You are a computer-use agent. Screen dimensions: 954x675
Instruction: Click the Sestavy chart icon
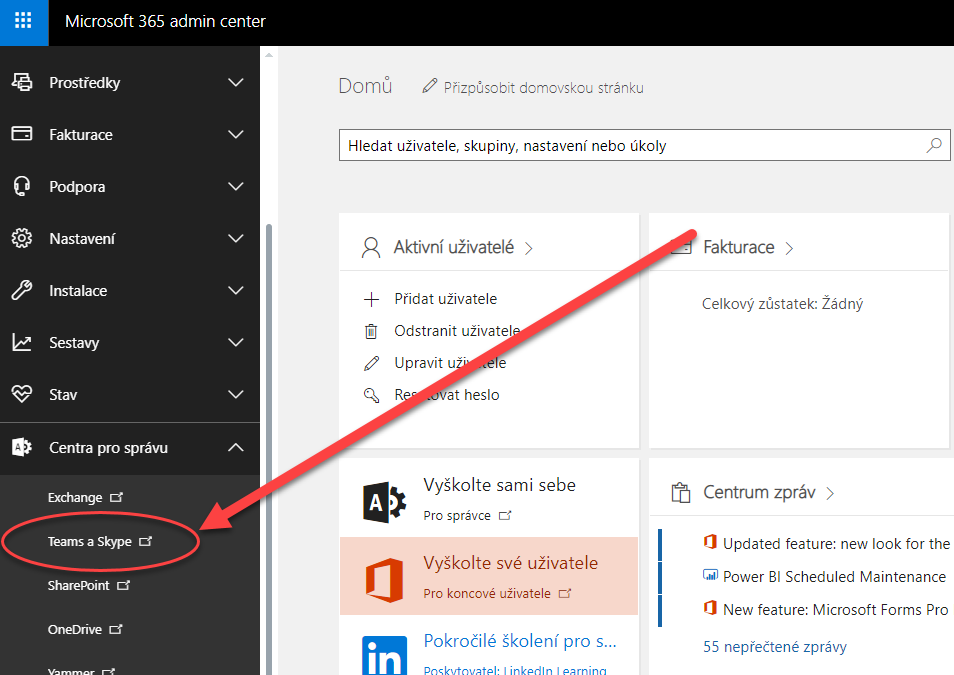tap(22, 343)
